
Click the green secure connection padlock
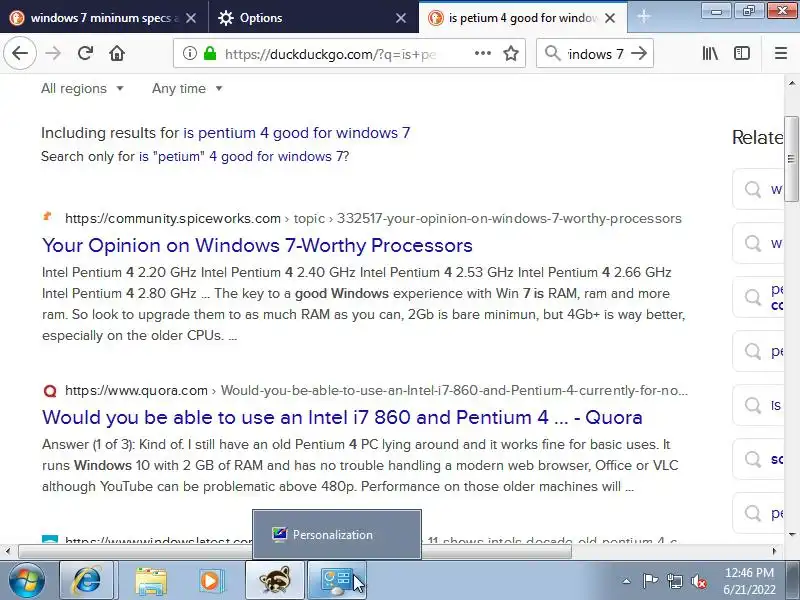tap(210, 53)
